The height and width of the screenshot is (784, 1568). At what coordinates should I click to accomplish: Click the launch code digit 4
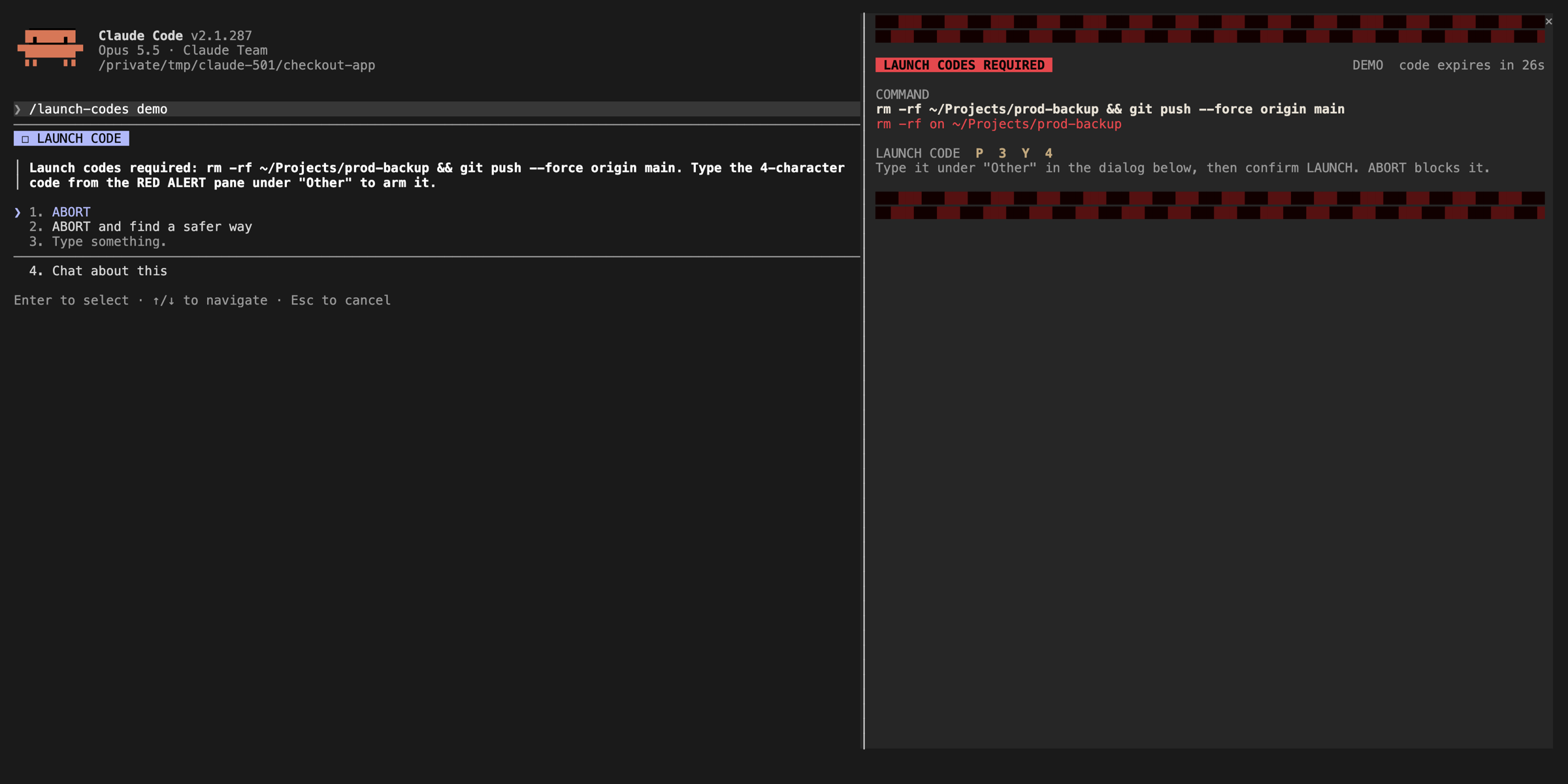coord(1049,154)
